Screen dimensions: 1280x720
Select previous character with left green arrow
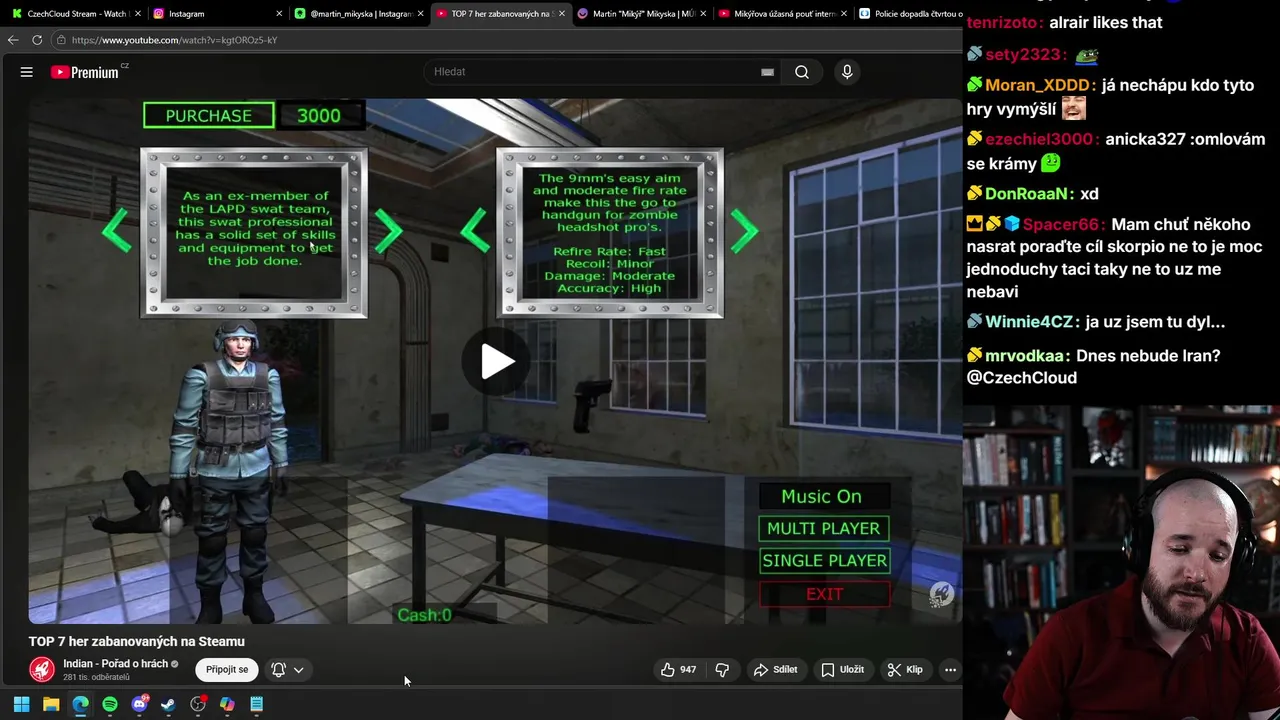(117, 231)
